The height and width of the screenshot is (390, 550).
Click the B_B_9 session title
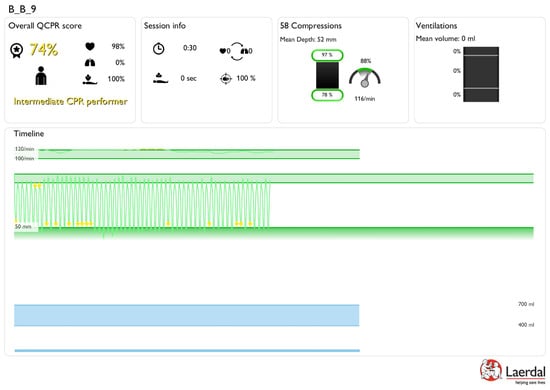tap(22, 9)
